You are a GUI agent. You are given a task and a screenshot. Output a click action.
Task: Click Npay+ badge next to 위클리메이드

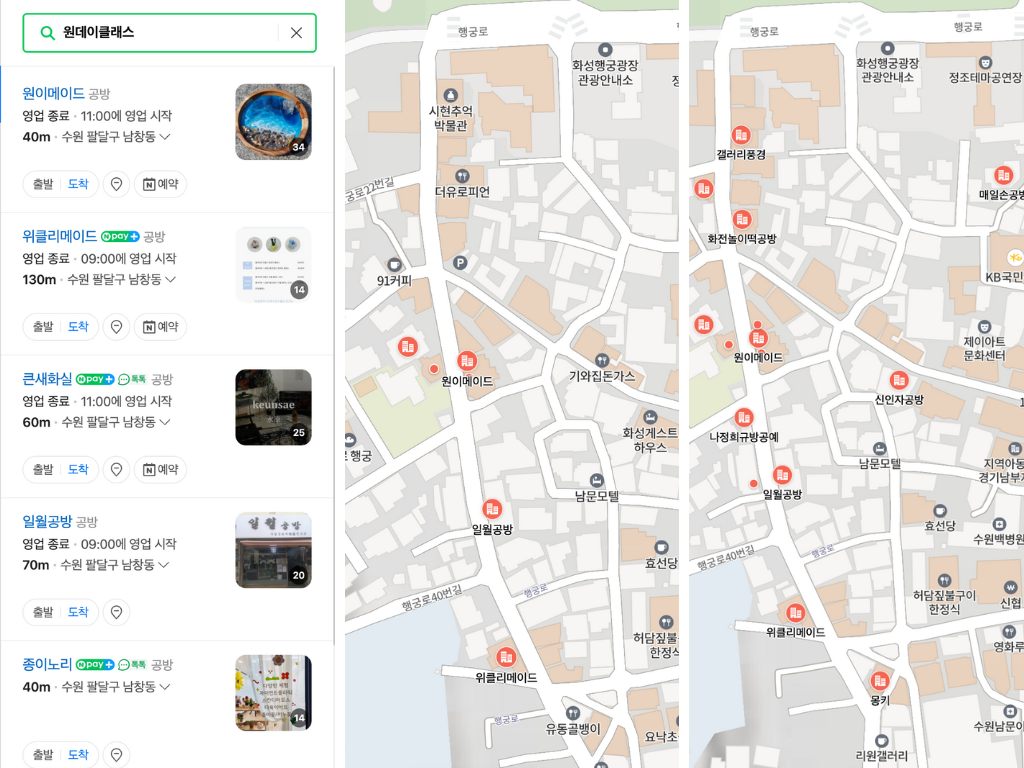click(x=120, y=236)
